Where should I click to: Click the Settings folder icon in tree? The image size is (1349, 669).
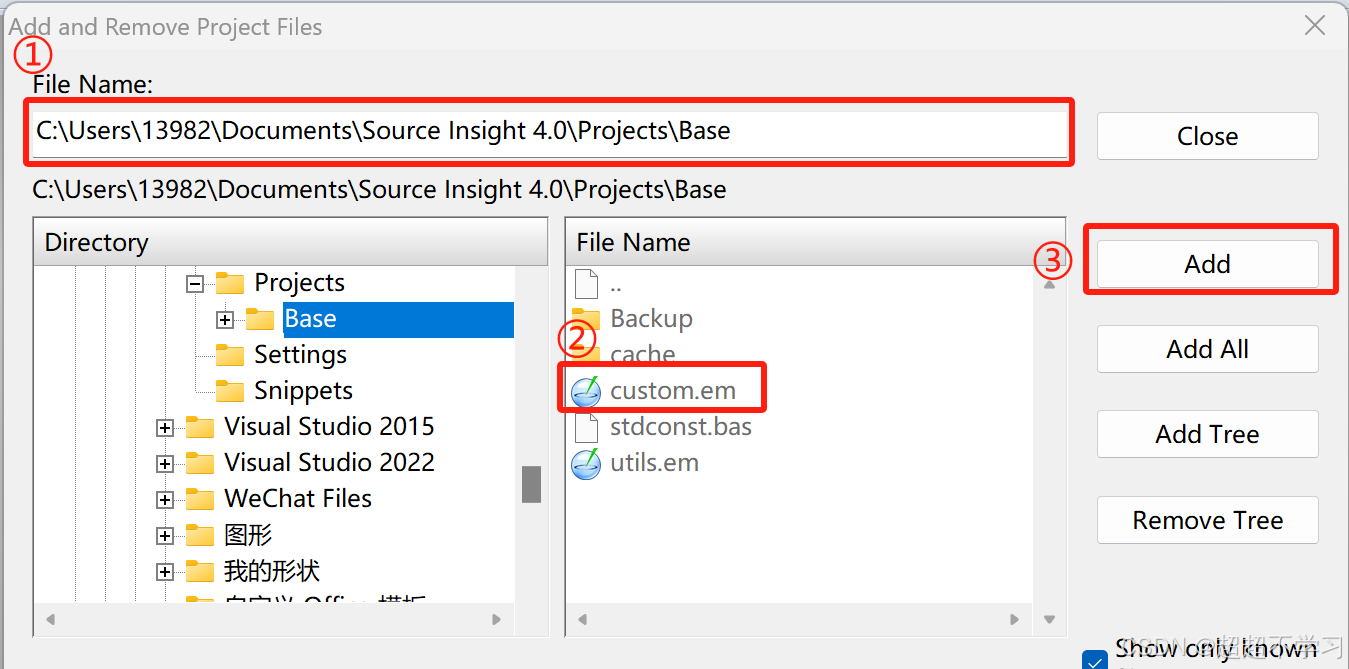click(x=230, y=355)
